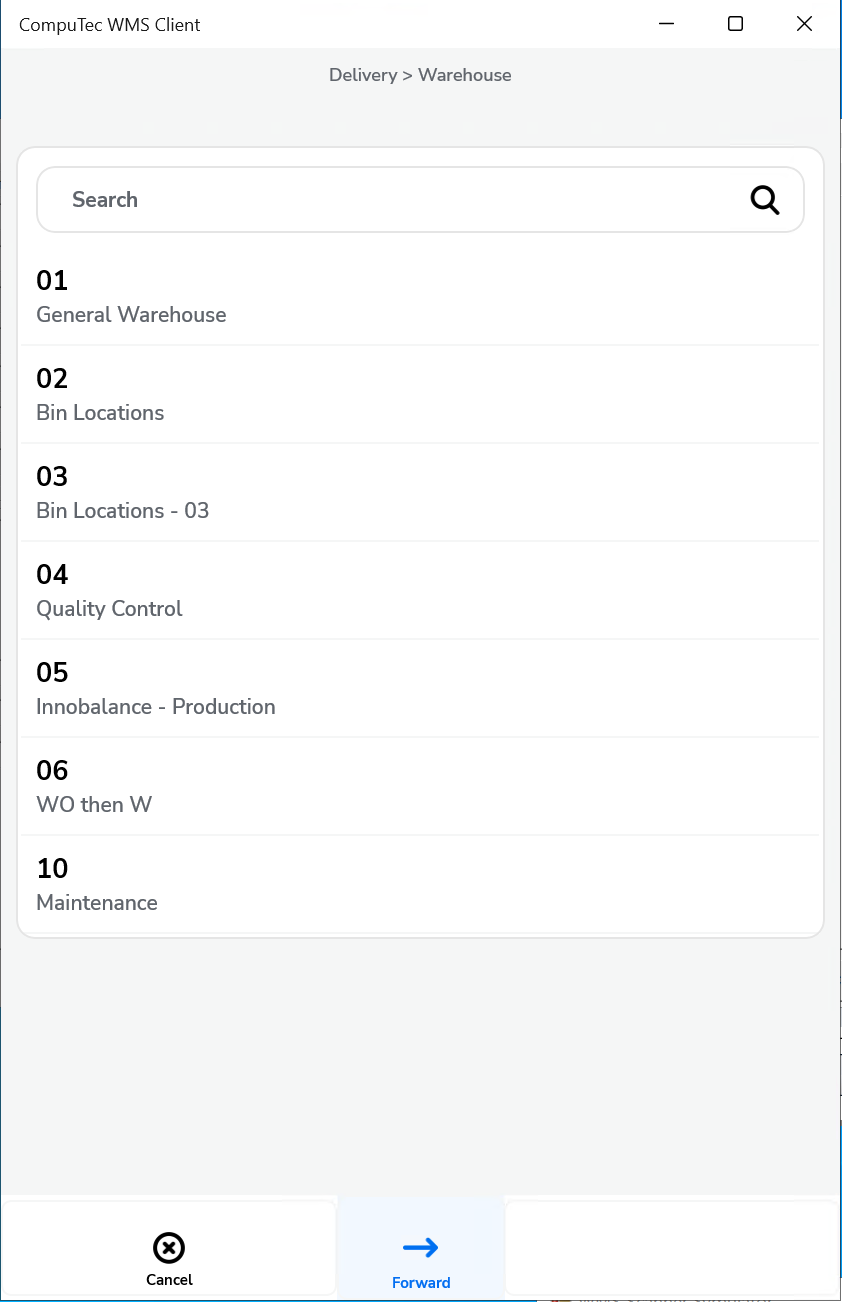The width and height of the screenshot is (842, 1302).
Task: Click the magnifying glass search icon
Action: (x=764, y=200)
